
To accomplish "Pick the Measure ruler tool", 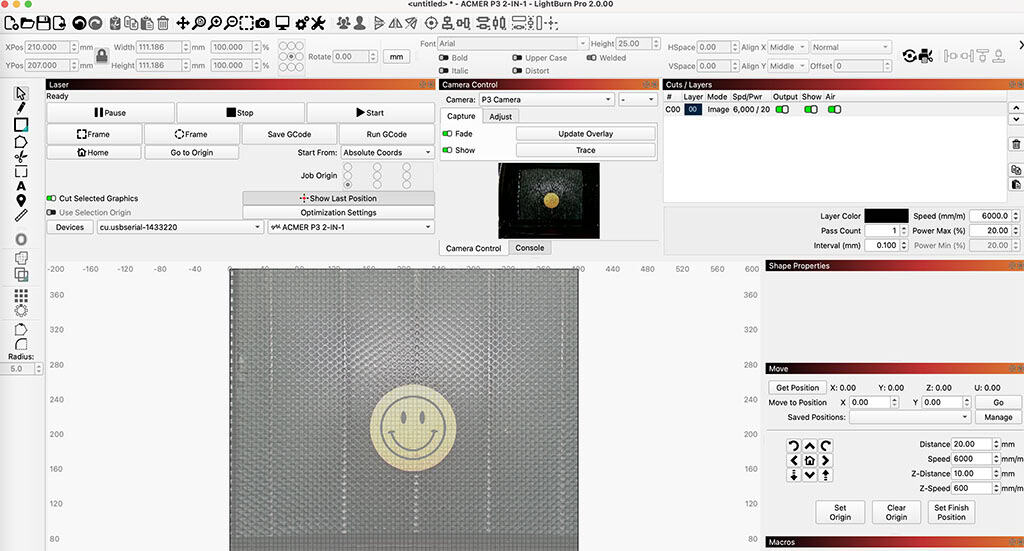I will [x=21, y=215].
